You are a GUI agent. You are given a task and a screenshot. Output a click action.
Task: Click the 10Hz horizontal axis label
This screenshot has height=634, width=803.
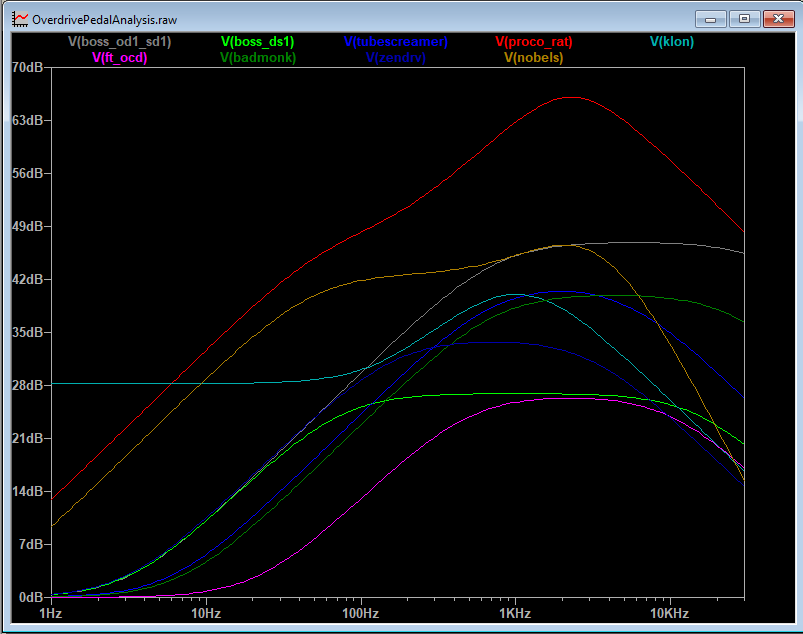[x=206, y=614]
